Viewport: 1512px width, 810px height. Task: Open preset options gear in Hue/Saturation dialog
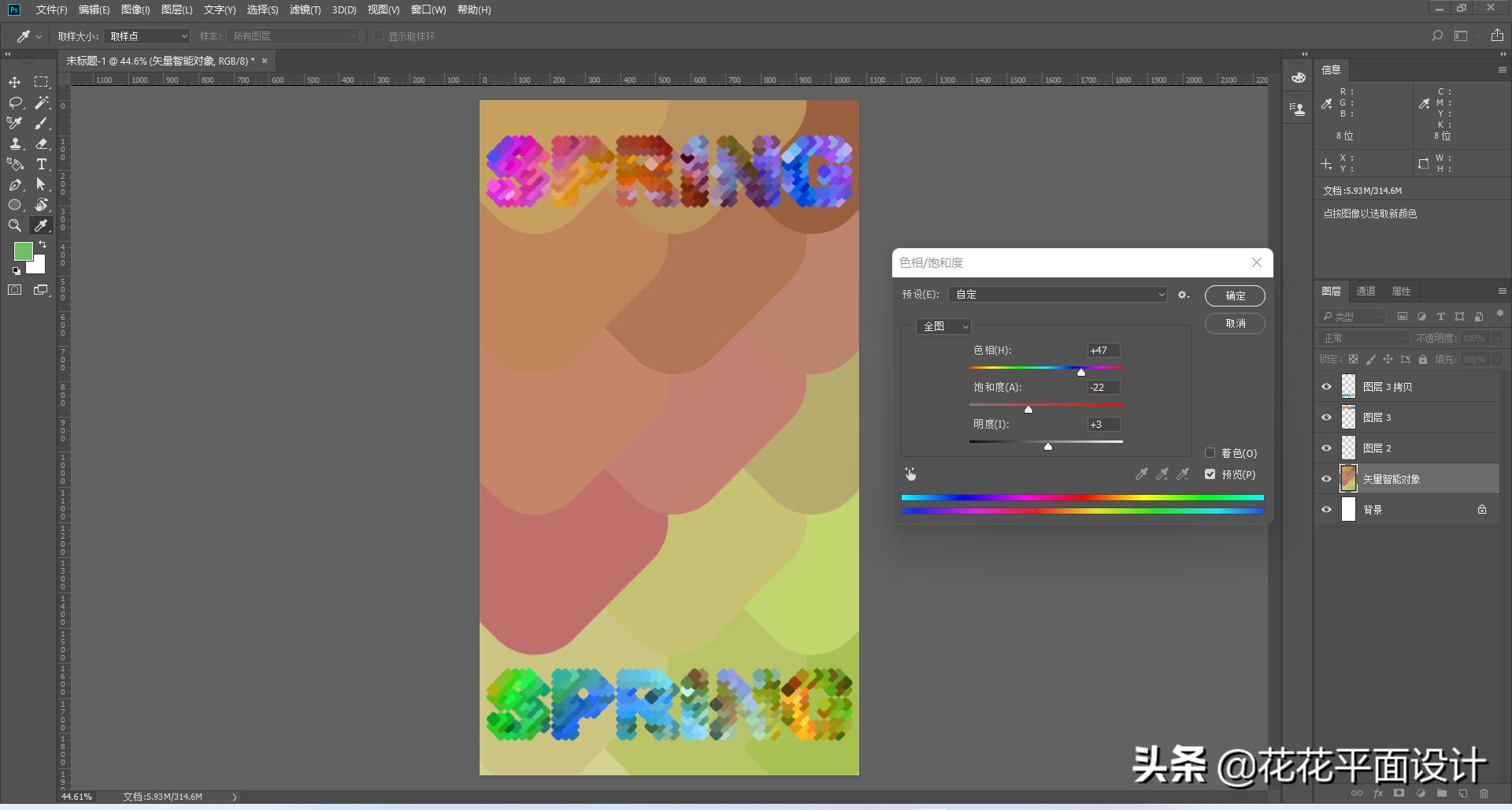pos(1183,295)
